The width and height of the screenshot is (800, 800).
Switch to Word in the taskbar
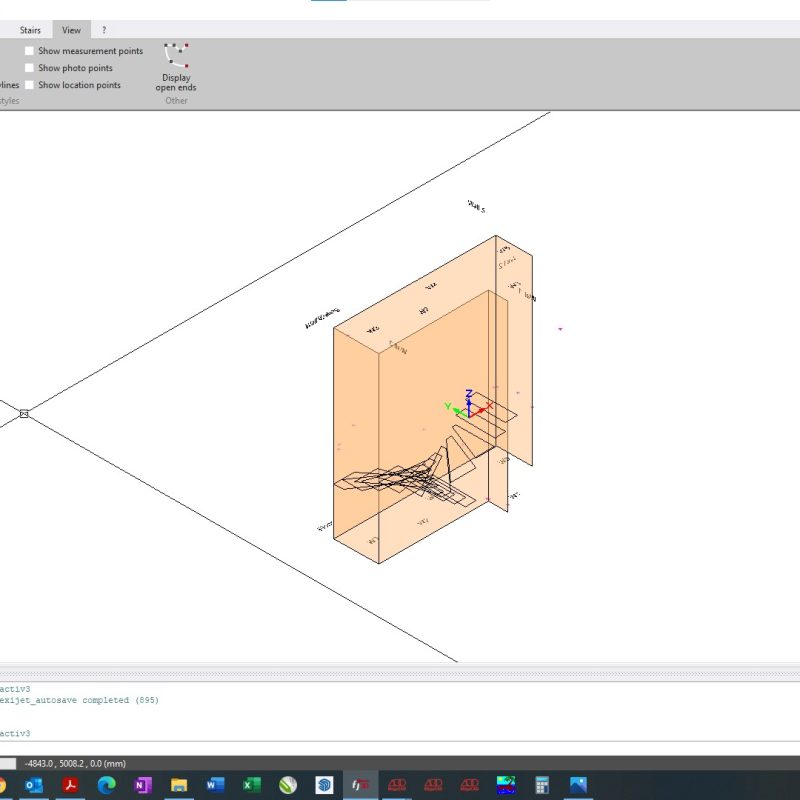pos(215,785)
